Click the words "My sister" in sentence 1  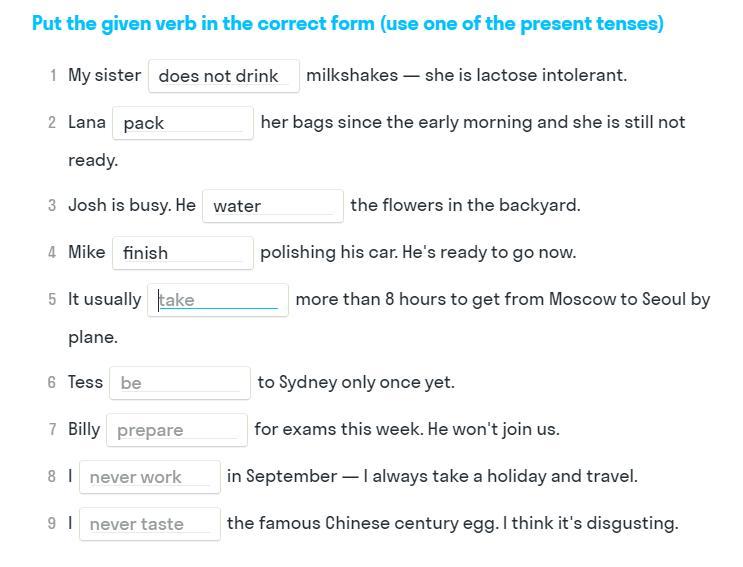click(x=104, y=75)
